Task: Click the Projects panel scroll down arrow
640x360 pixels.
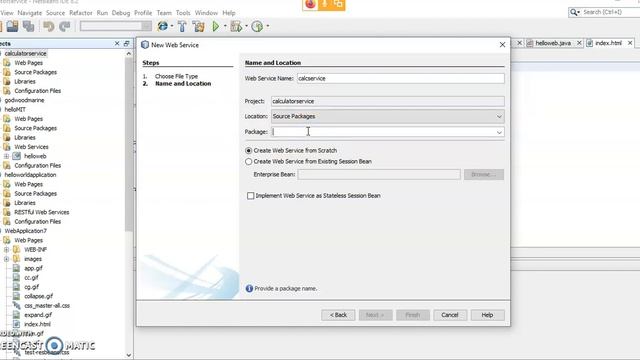Action: [129, 355]
